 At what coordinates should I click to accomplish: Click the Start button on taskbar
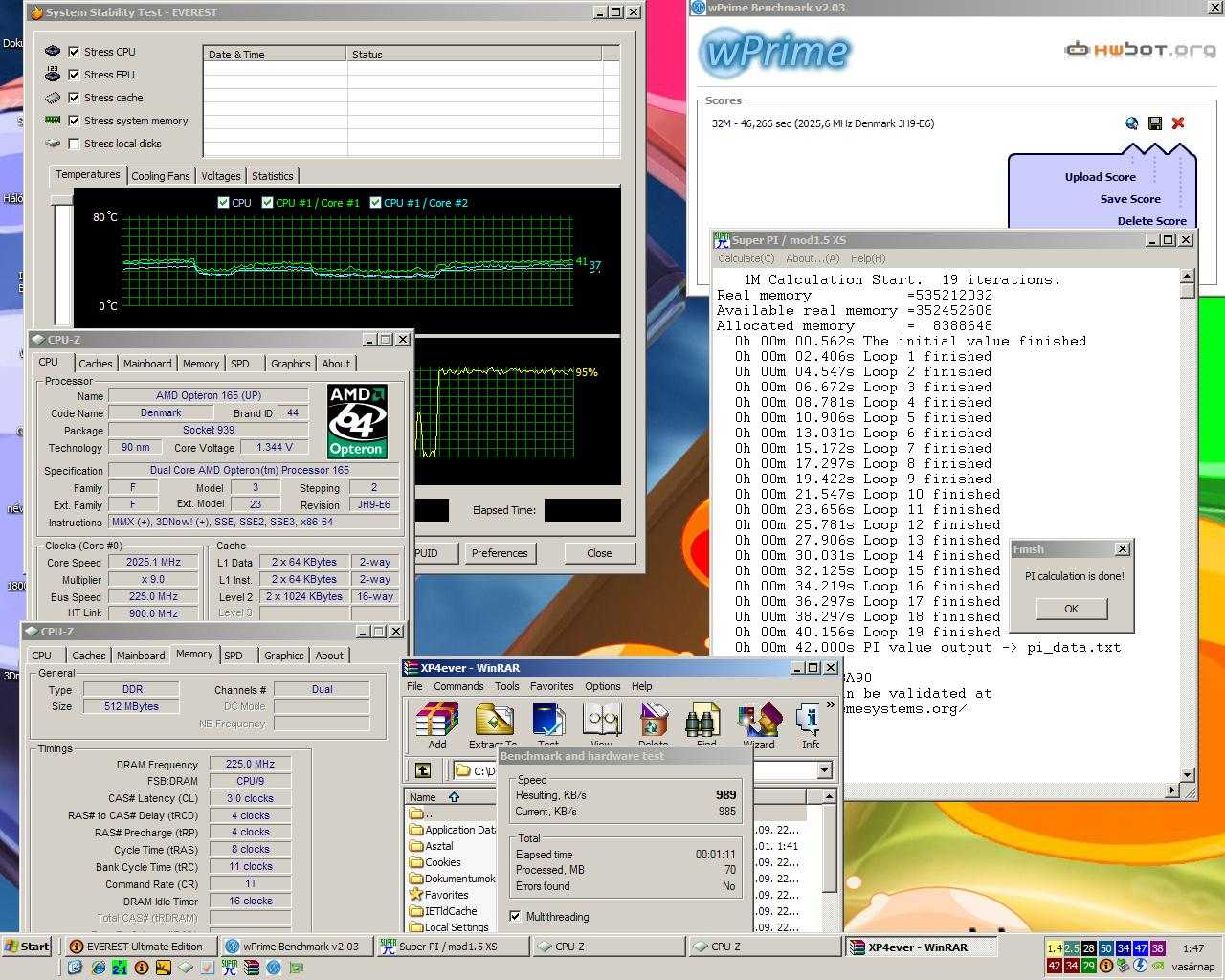coord(26,947)
